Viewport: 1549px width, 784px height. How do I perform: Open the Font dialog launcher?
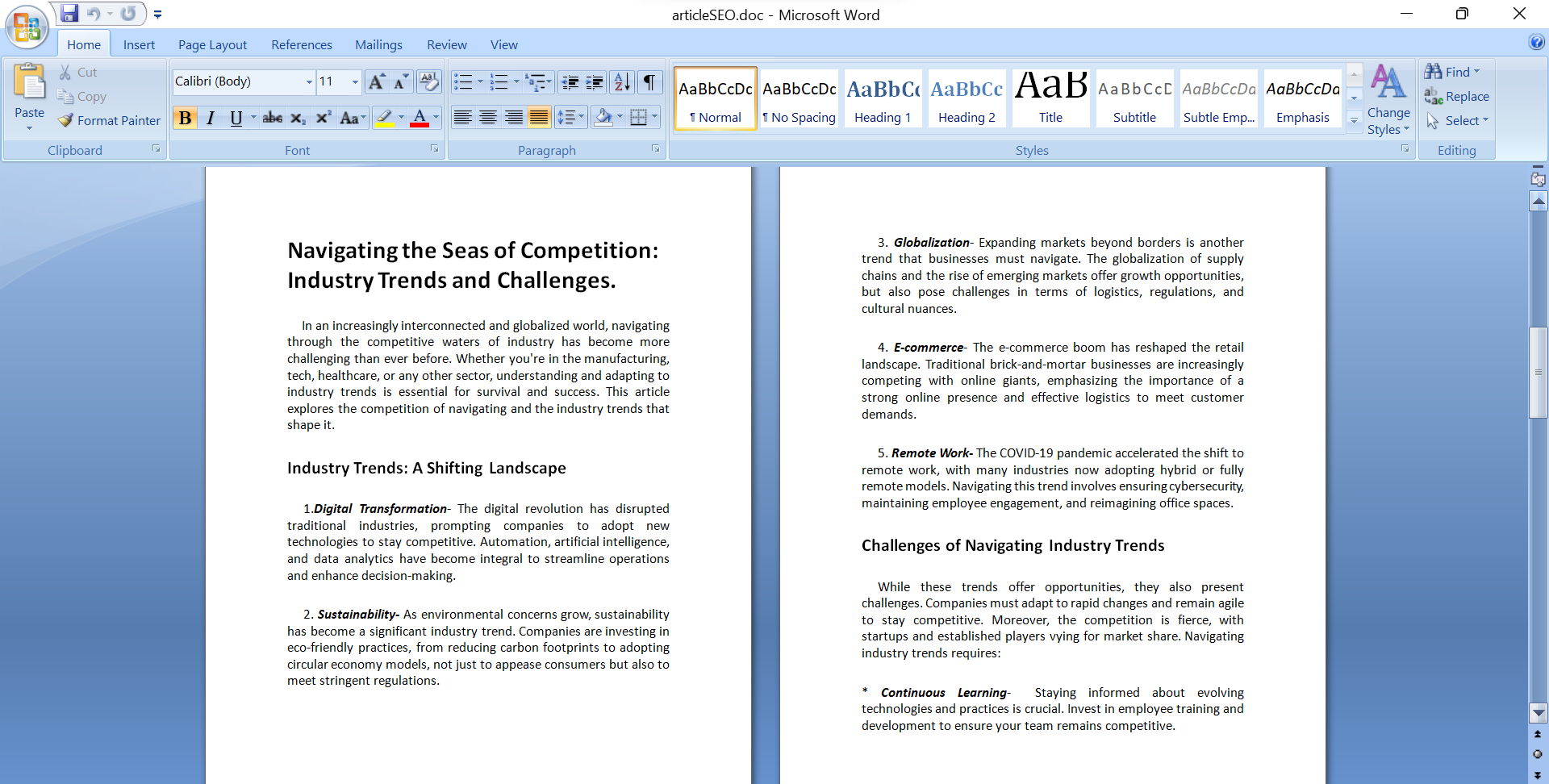(x=434, y=149)
